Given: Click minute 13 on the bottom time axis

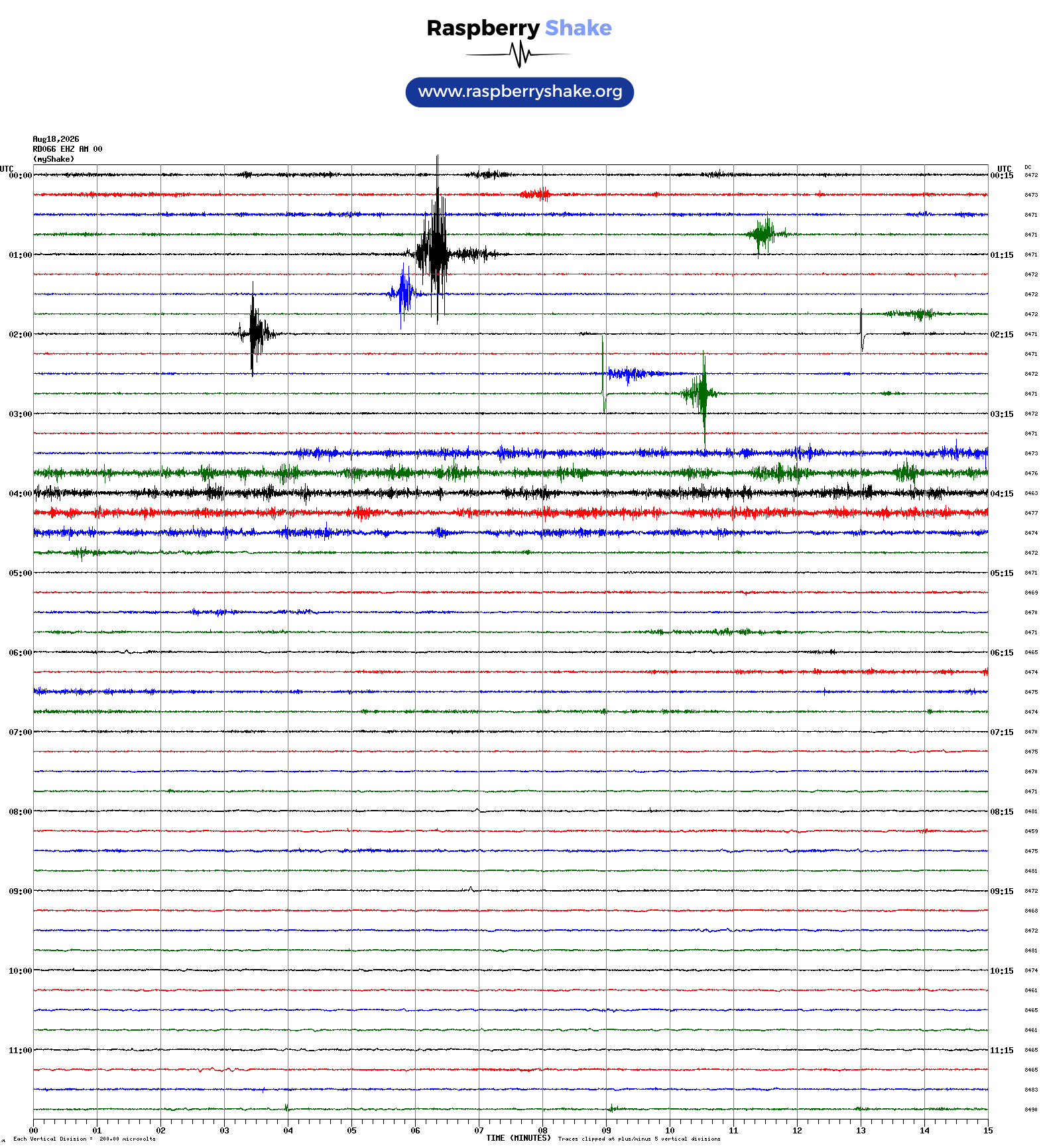Looking at the screenshot, I should [x=861, y=1131].
